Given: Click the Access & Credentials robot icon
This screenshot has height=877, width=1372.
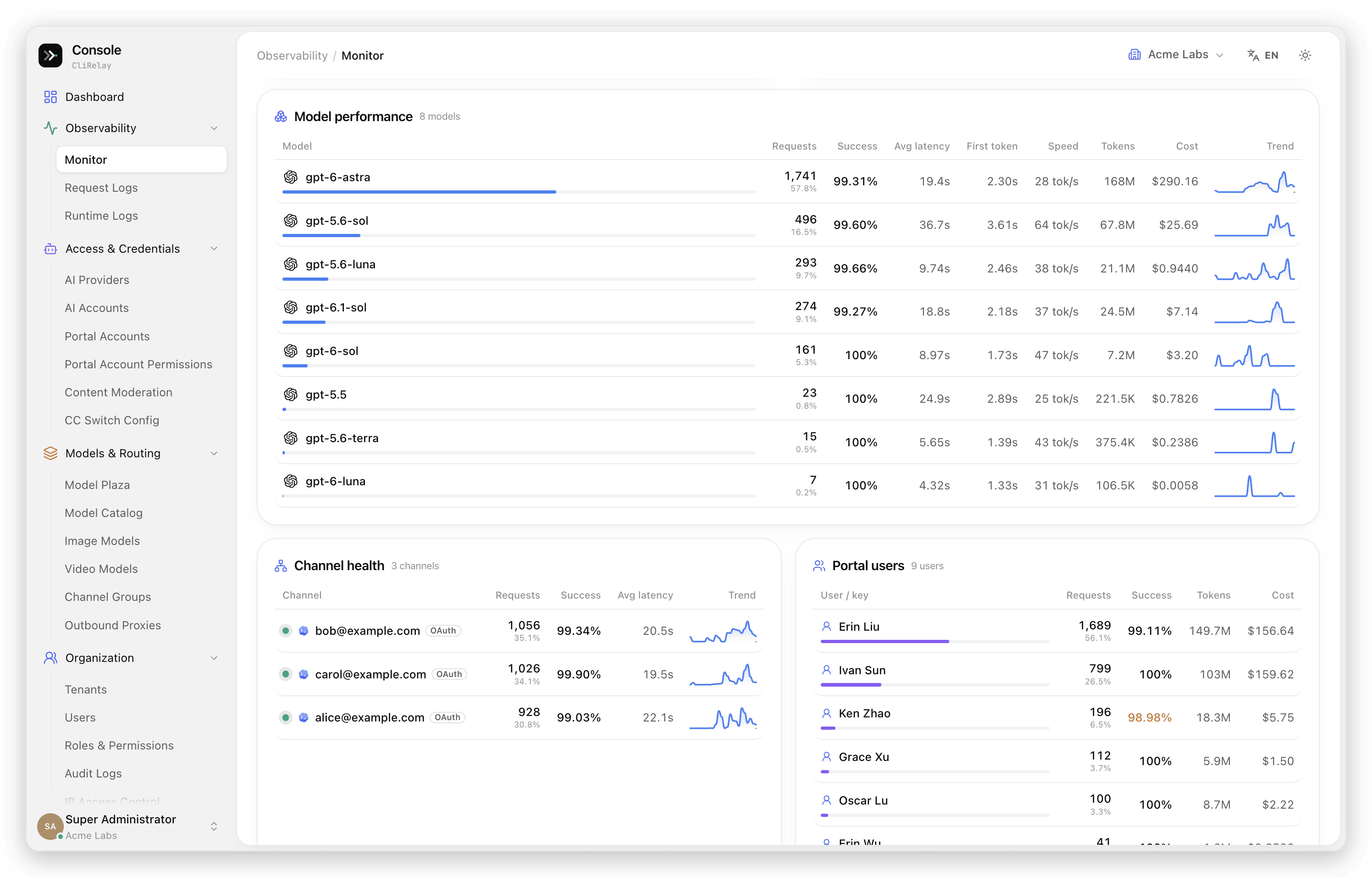Looking at the screenshot, I should [x=50, y=249].
